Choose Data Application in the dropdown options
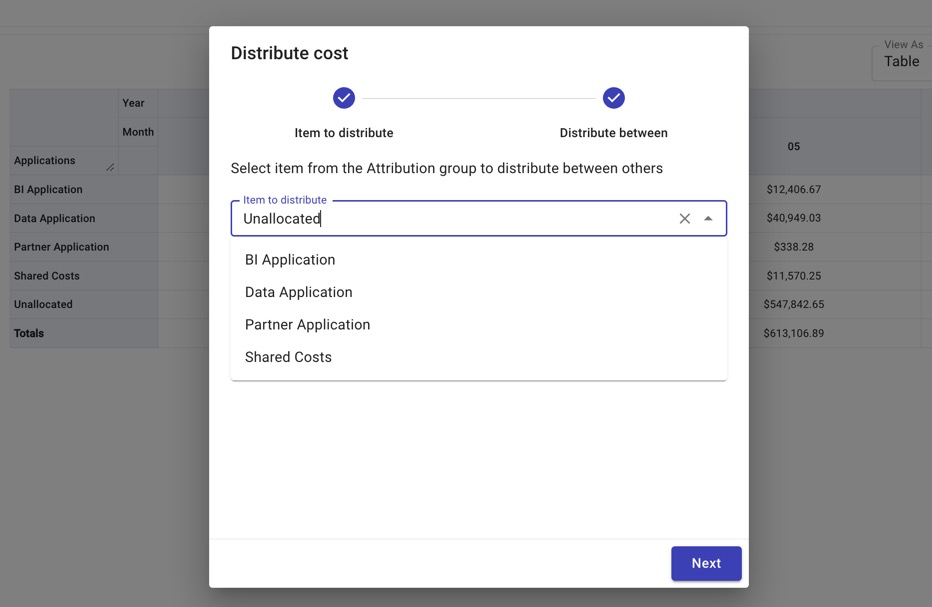The width and height of the screenshot is (932, 607). click(298, 292)
